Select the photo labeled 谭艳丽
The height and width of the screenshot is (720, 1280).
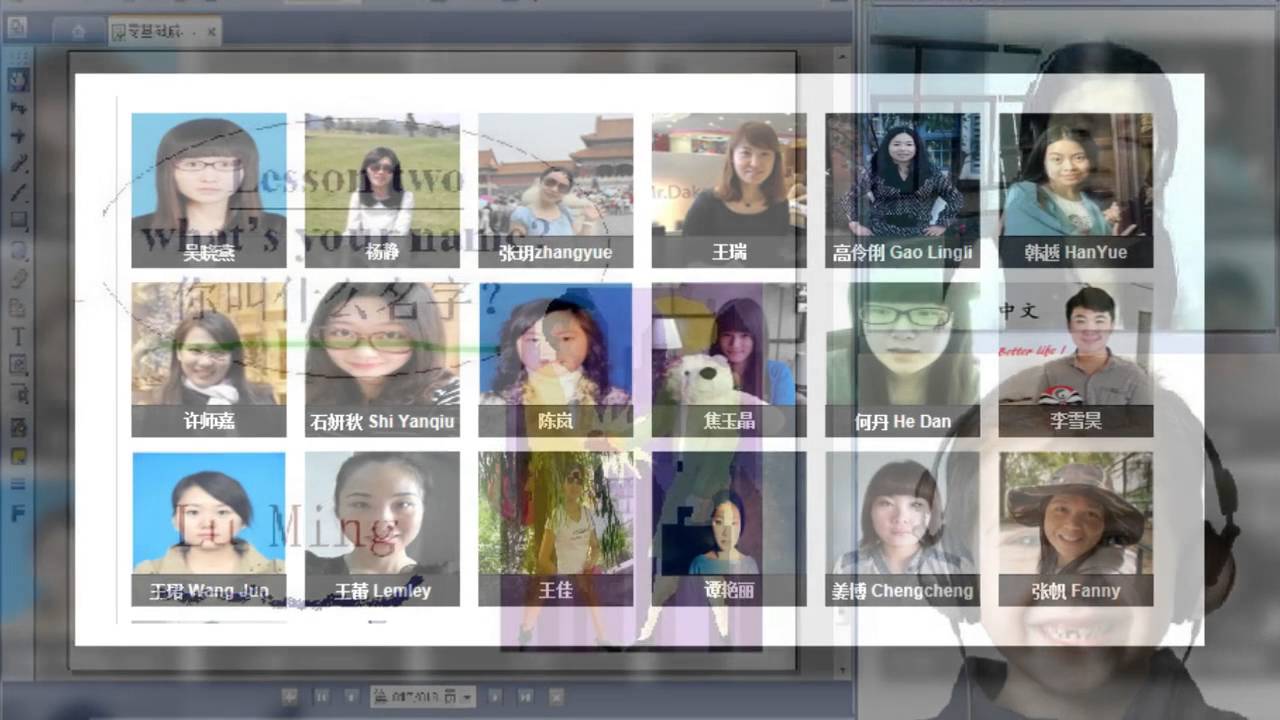[729, 529]
